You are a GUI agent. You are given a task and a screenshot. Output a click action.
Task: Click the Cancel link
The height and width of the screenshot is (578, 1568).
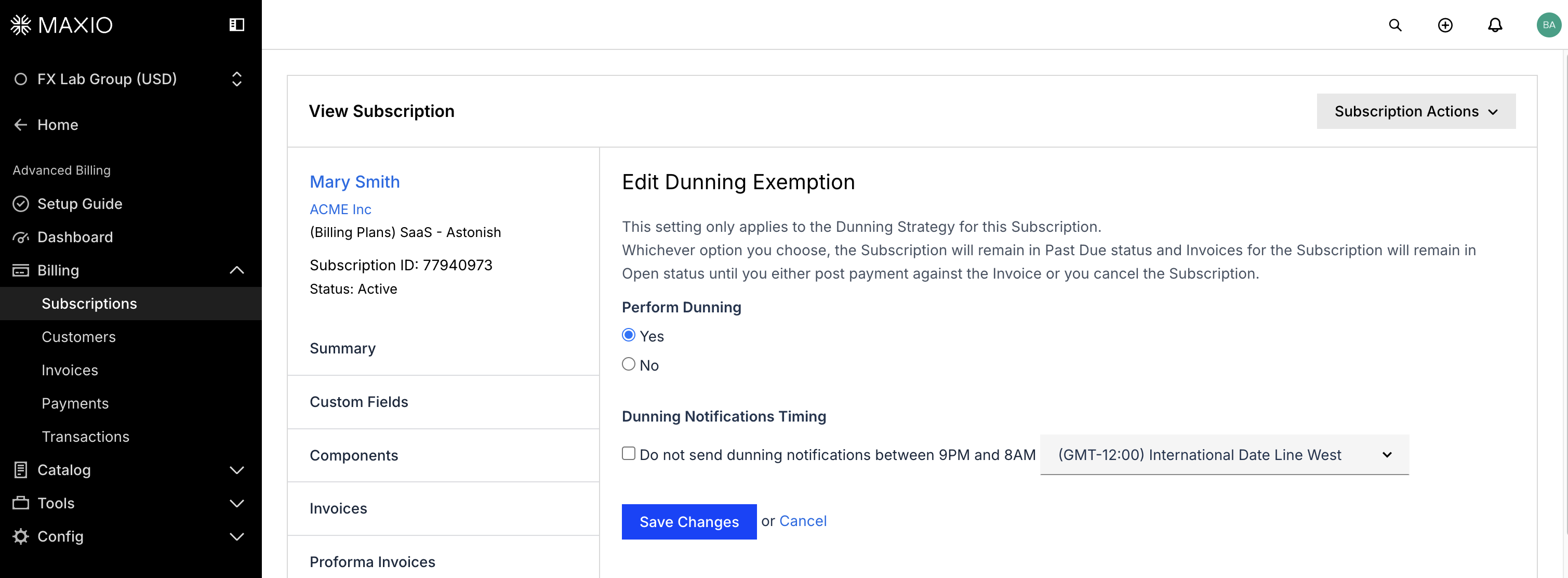pos(802,521)
